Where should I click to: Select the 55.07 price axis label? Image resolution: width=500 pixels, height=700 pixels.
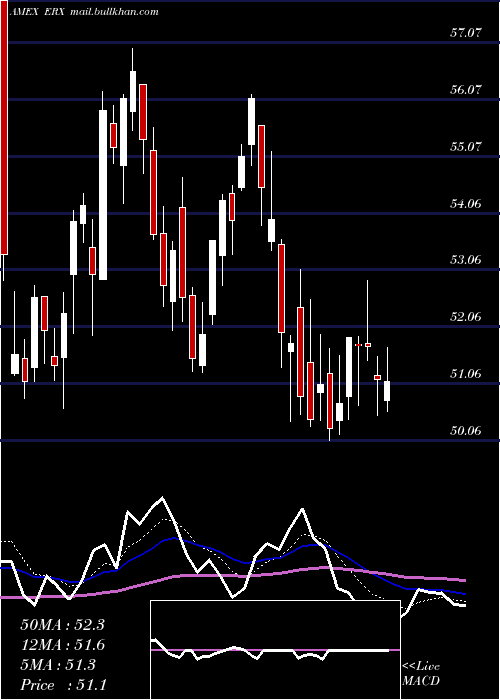point(467,146)
